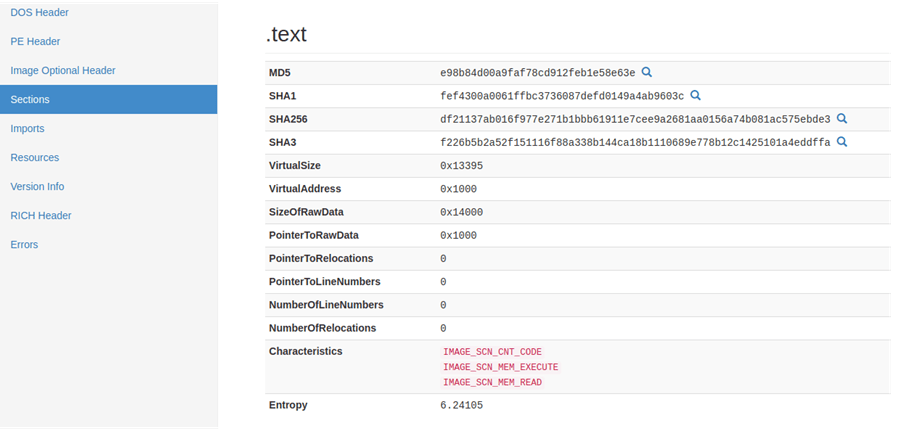The image size is (897, 429).
Task: Show the Errors page
Action: [24, 245]
